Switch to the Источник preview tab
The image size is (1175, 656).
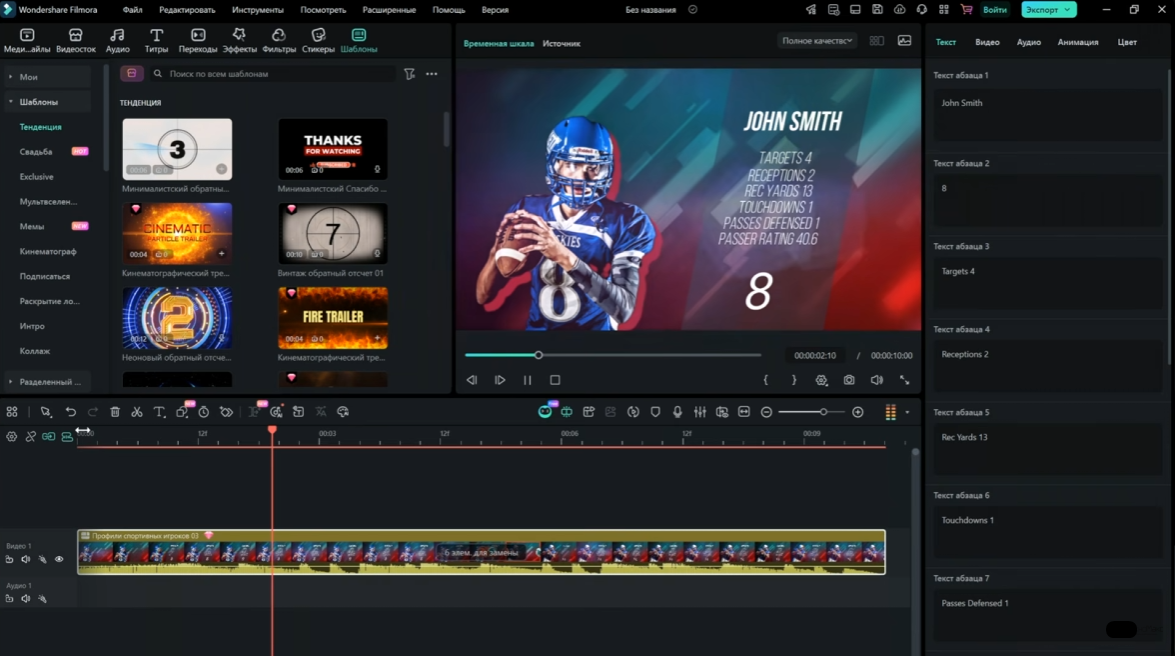pyautogui.click(x=561, y=43)
